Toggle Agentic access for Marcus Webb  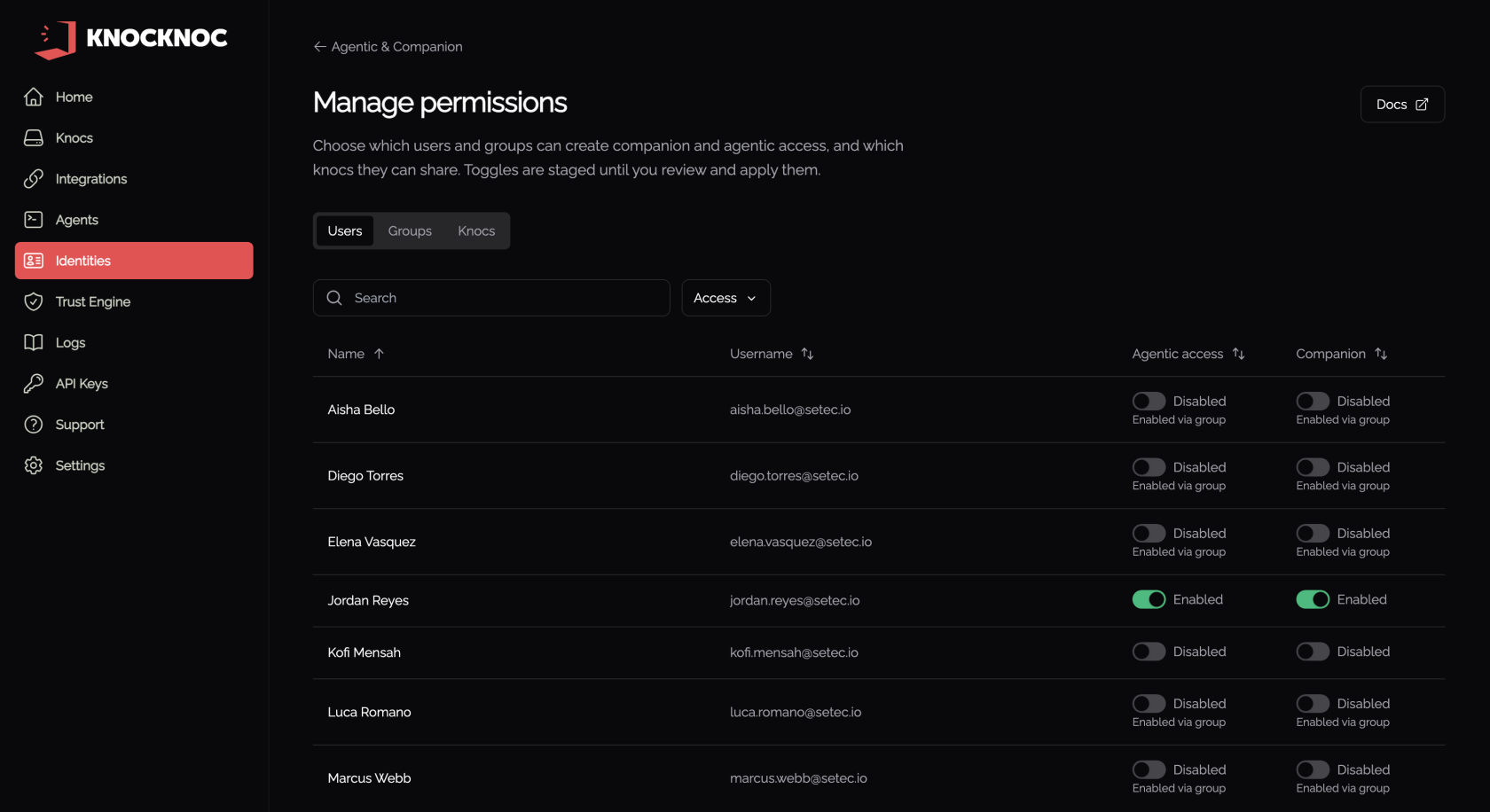point(1149,770)
